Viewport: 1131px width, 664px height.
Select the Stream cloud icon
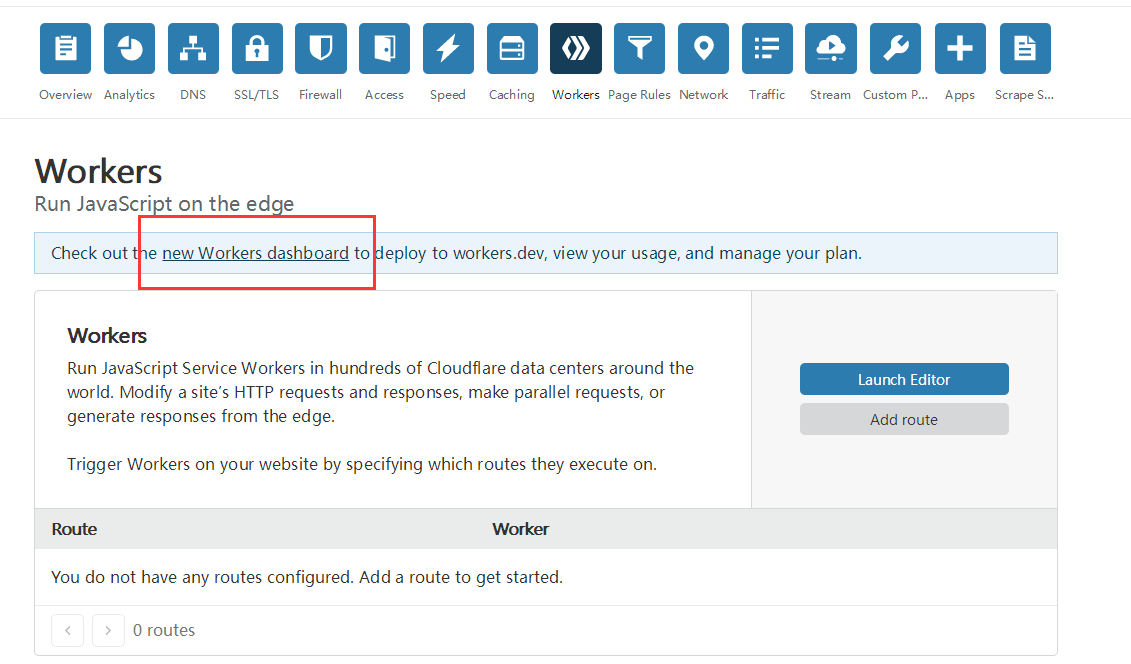pyautogui.click(x=831, y=49)
